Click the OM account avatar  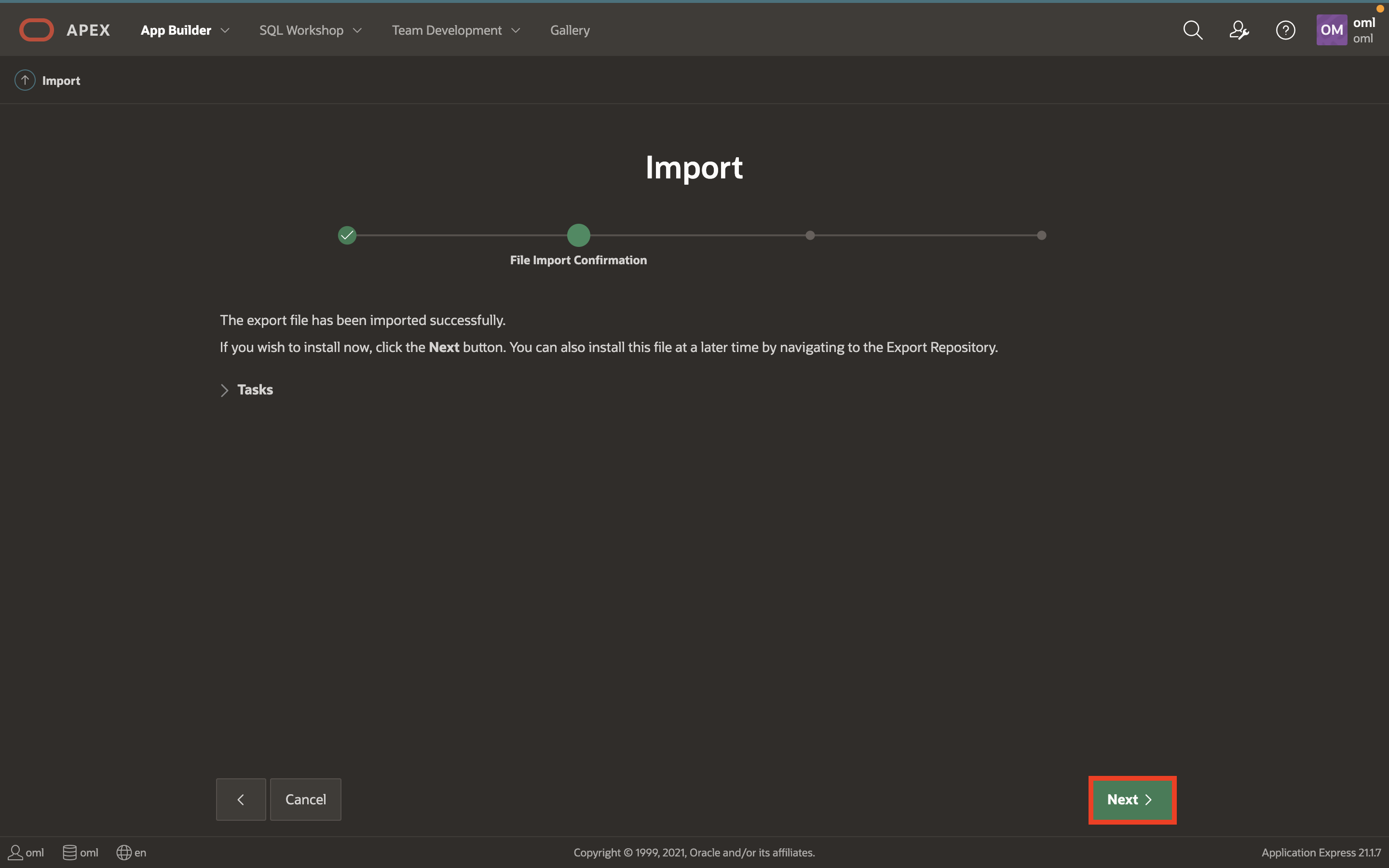click(x=1331, y=30)
